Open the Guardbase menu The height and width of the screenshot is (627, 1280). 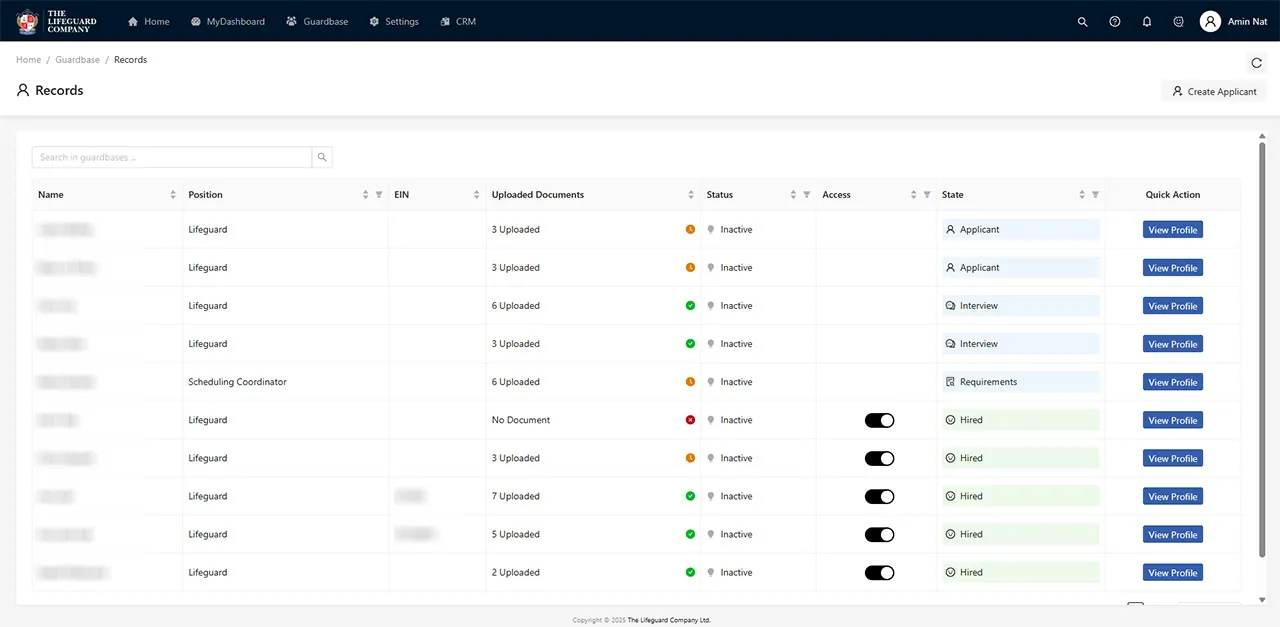317,21
